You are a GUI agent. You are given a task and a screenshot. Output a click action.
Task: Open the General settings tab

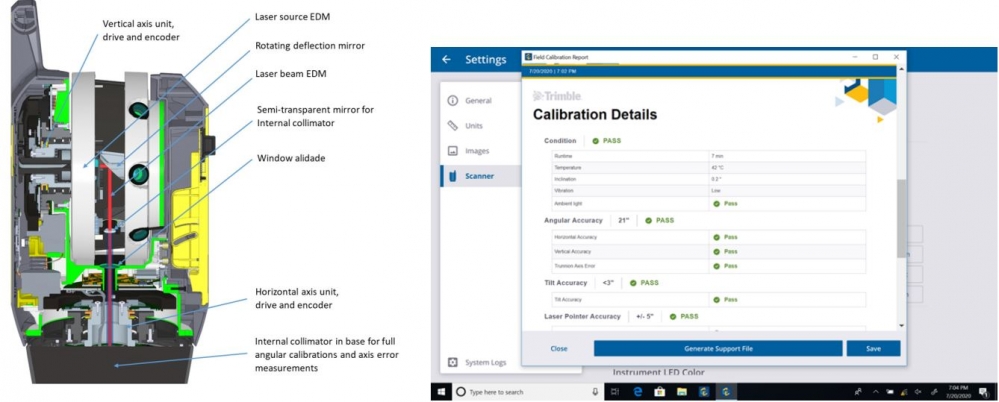(480, 101)
